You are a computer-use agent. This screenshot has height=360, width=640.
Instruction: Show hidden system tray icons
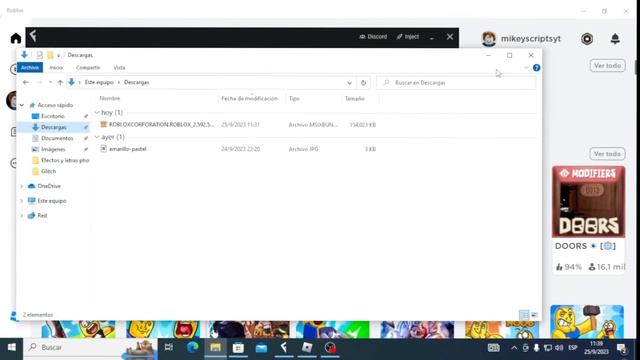(x=514, y=348)
